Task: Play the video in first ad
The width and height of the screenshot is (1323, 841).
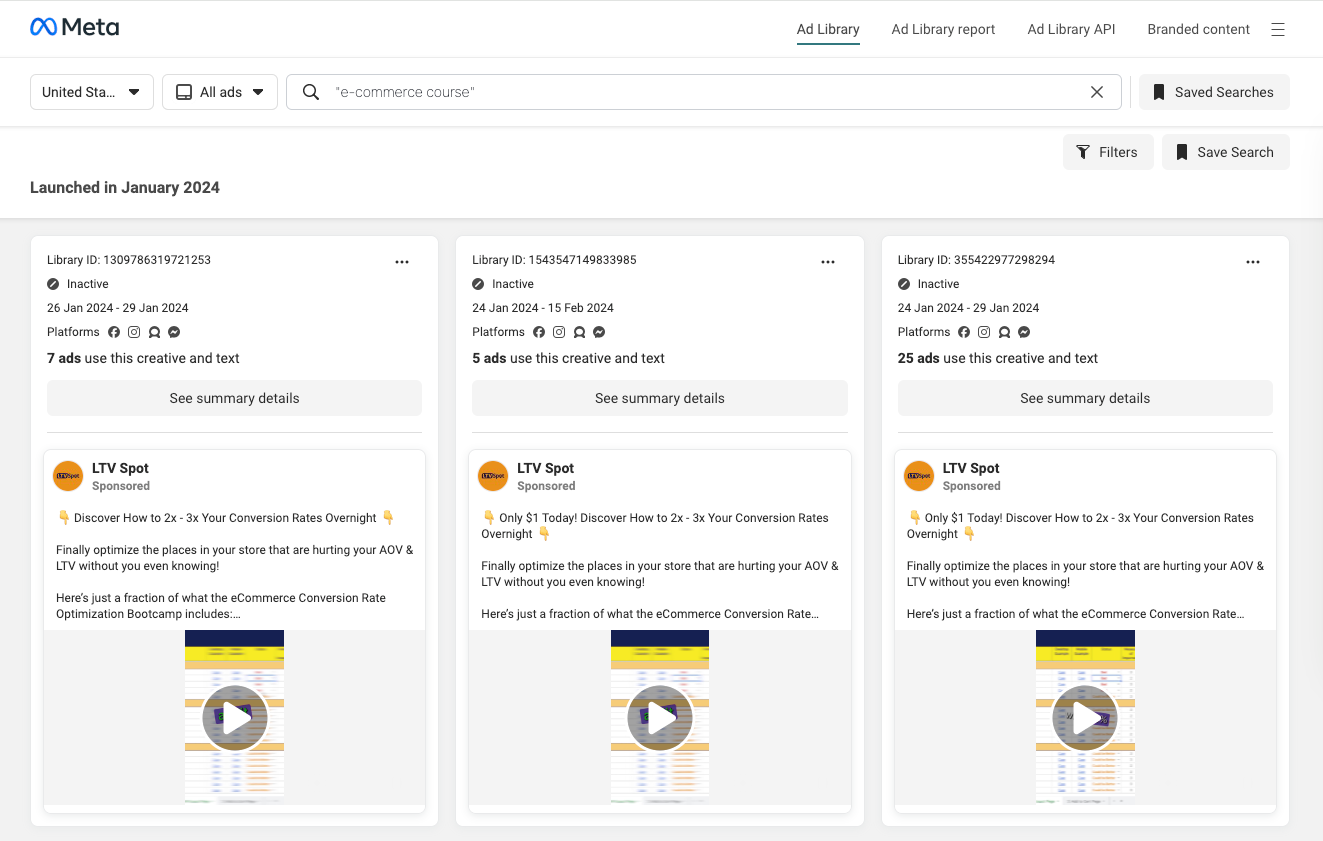Action: pos(234,718)
